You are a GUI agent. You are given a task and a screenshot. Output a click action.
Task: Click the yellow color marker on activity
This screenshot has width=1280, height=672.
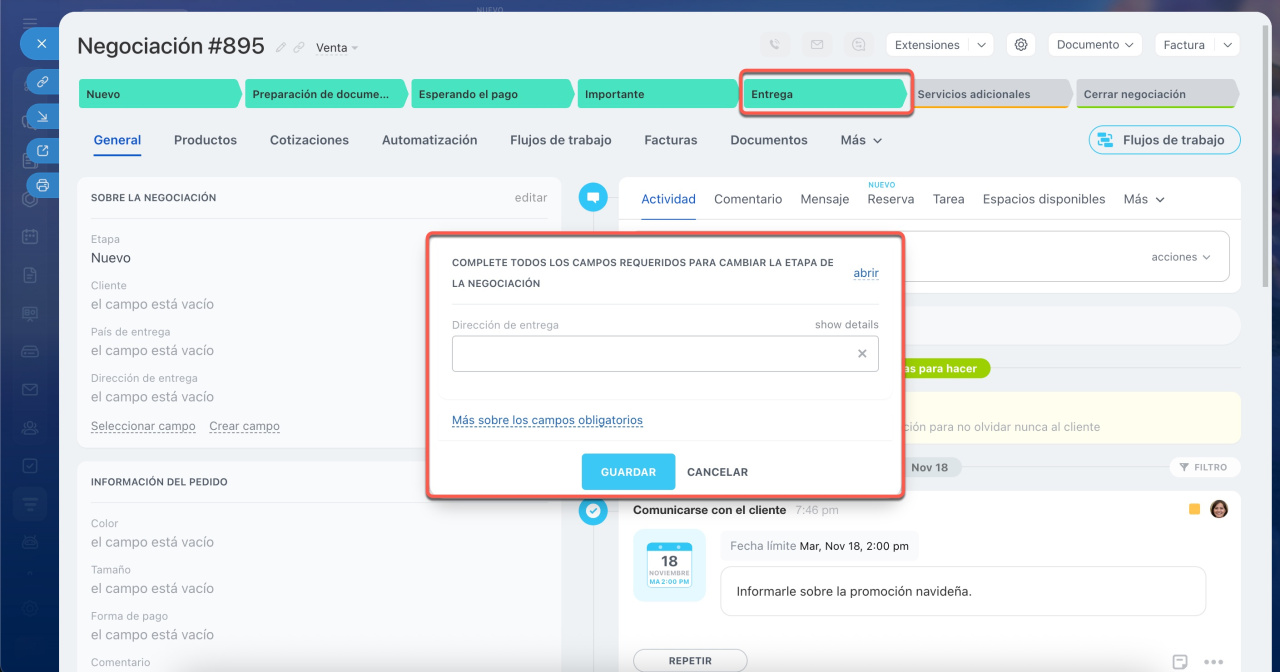[1194, 510]
